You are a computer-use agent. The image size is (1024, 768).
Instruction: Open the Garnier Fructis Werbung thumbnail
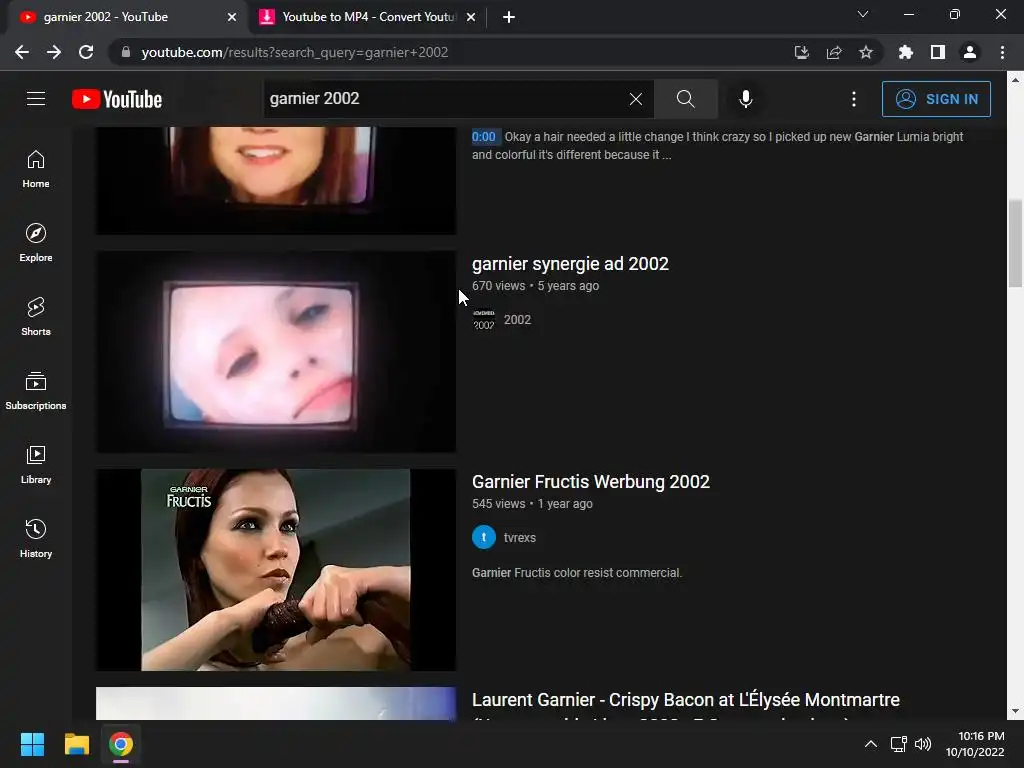coord(276,569)
